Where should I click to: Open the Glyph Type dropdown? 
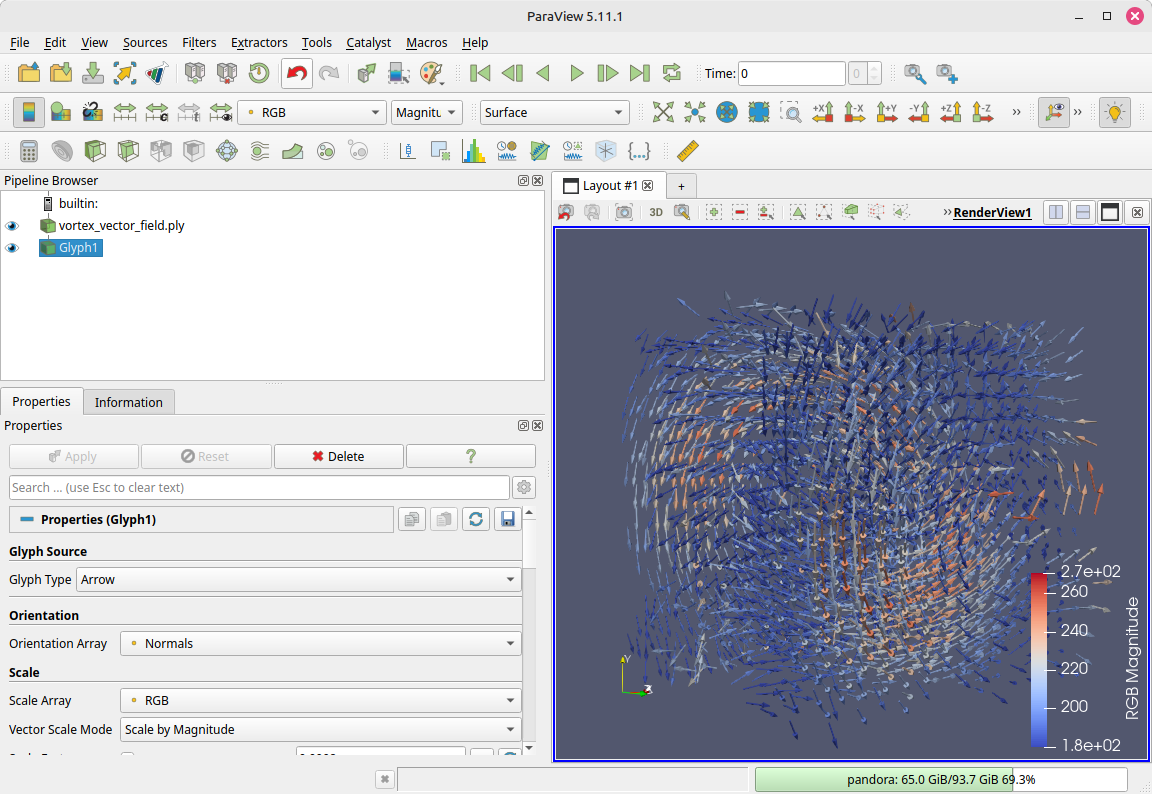(x=298, y=580)
